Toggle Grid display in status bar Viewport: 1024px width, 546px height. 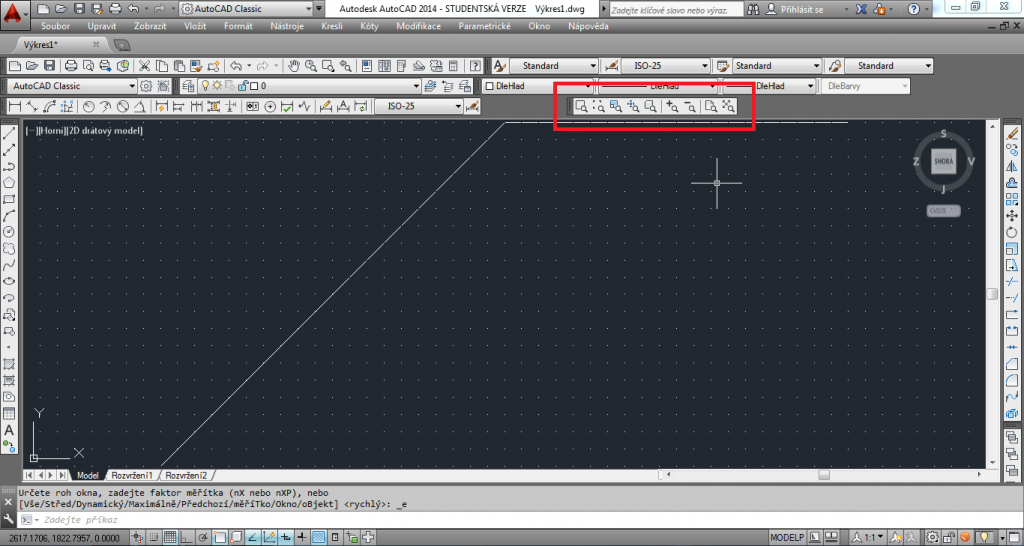[x=170, y=538]
